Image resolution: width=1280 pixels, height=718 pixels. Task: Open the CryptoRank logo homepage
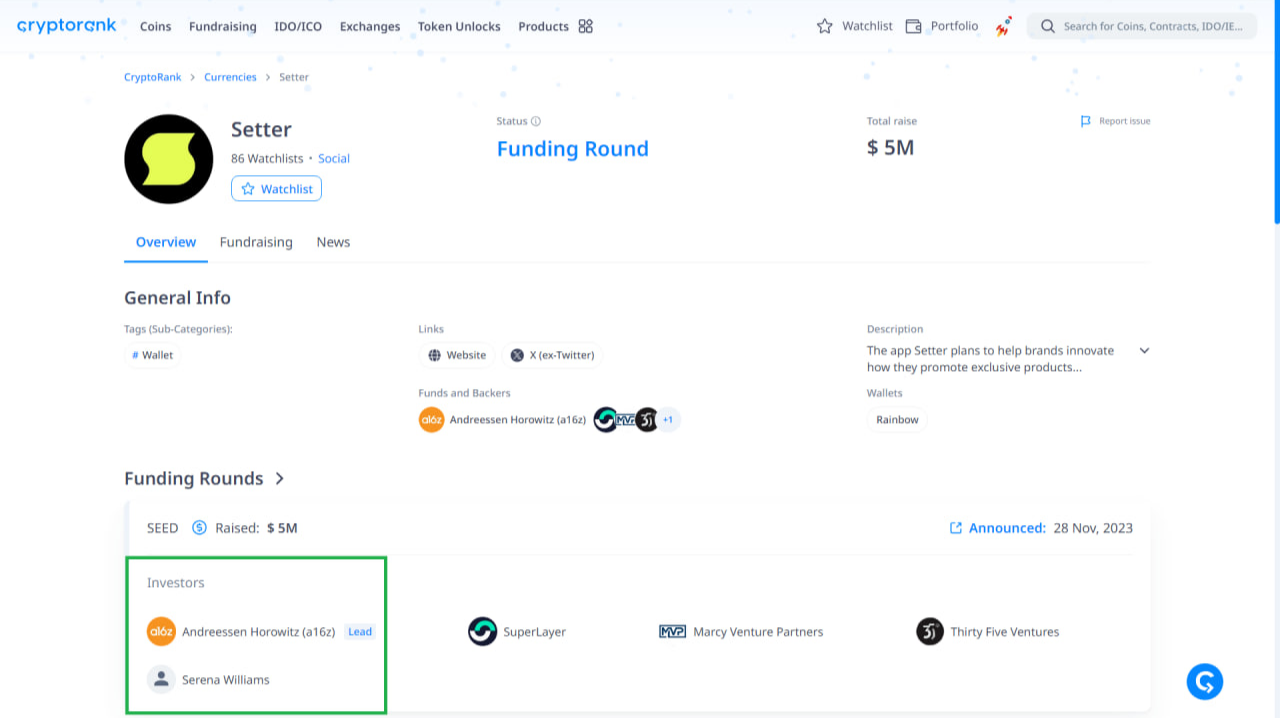67,26
